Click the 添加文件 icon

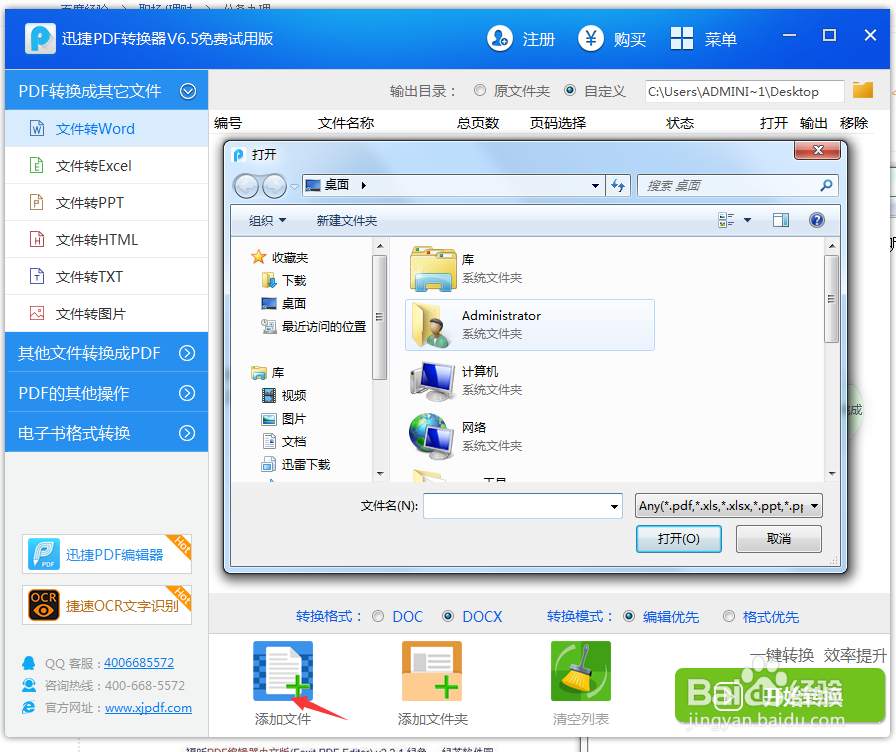click(x=283, y=671)
